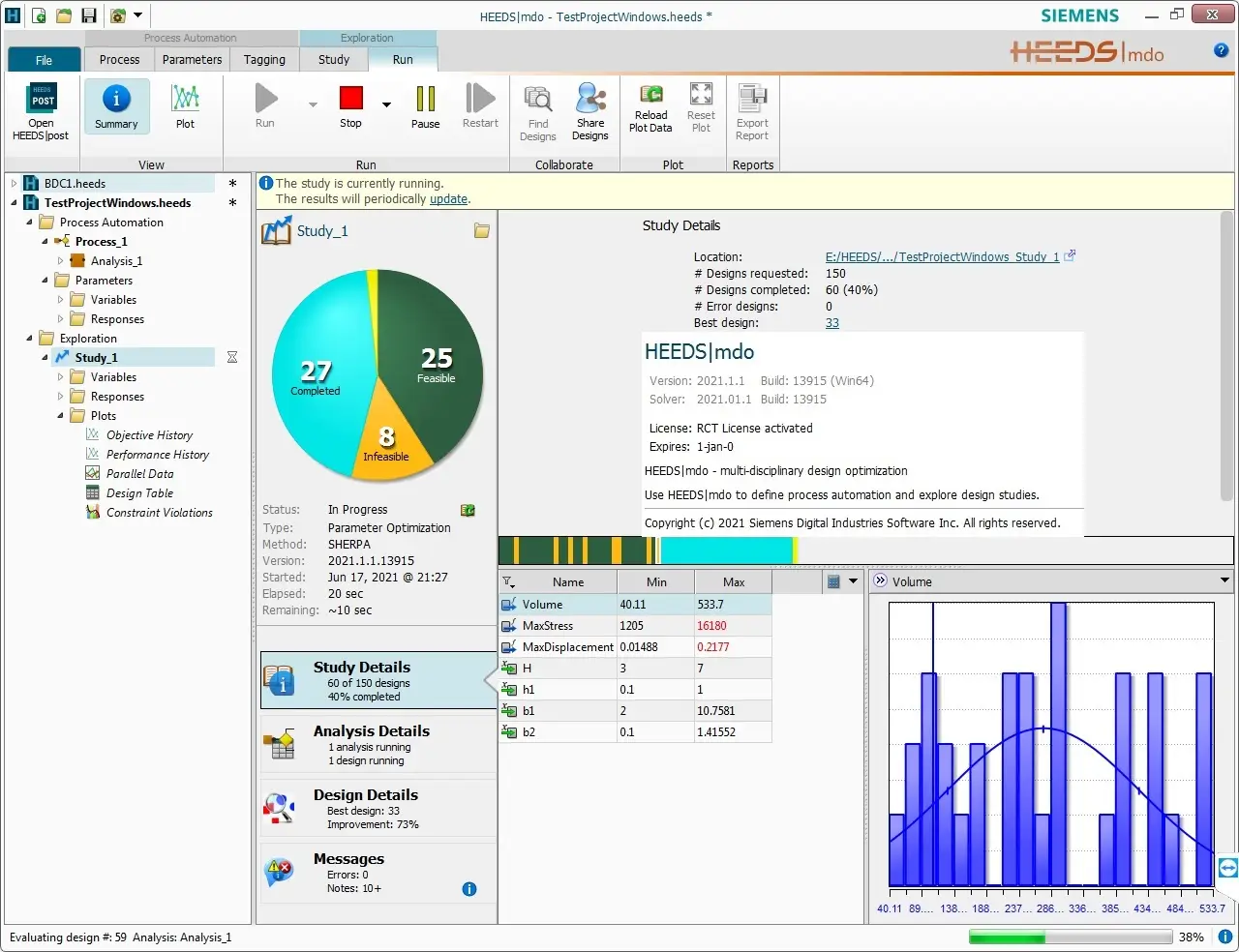This screenshot has height=952, width=1239.
Task: Select the Run tab
Action: coord(403,60)
